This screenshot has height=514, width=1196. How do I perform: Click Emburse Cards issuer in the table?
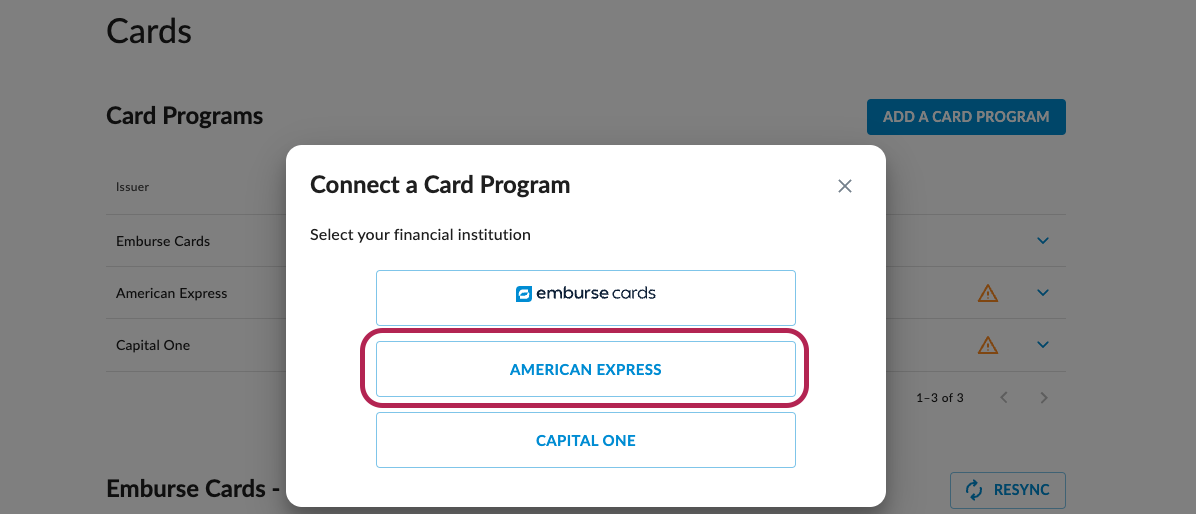(163, 241)
